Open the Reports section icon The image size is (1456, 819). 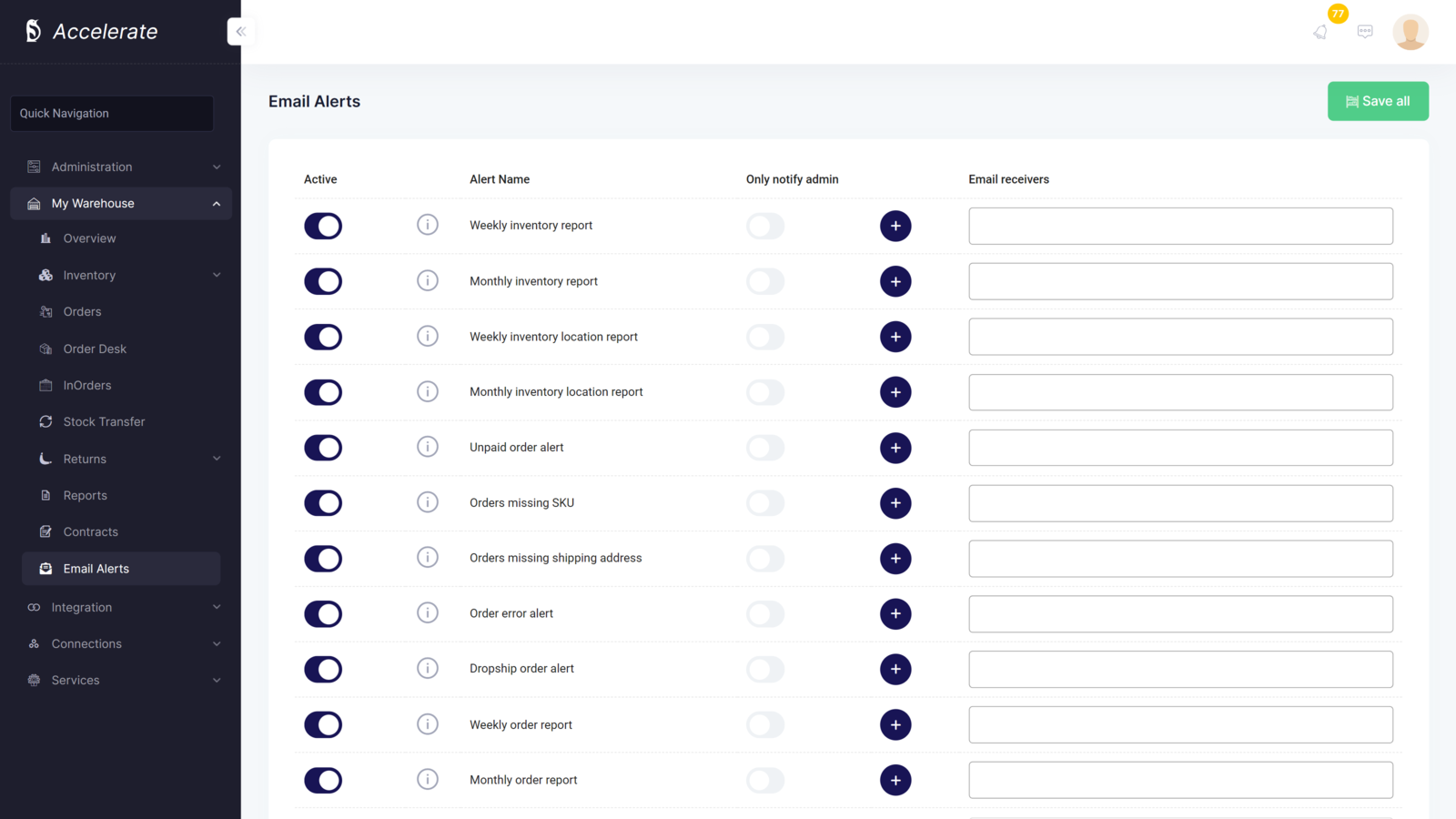click(x=45, y=495)
